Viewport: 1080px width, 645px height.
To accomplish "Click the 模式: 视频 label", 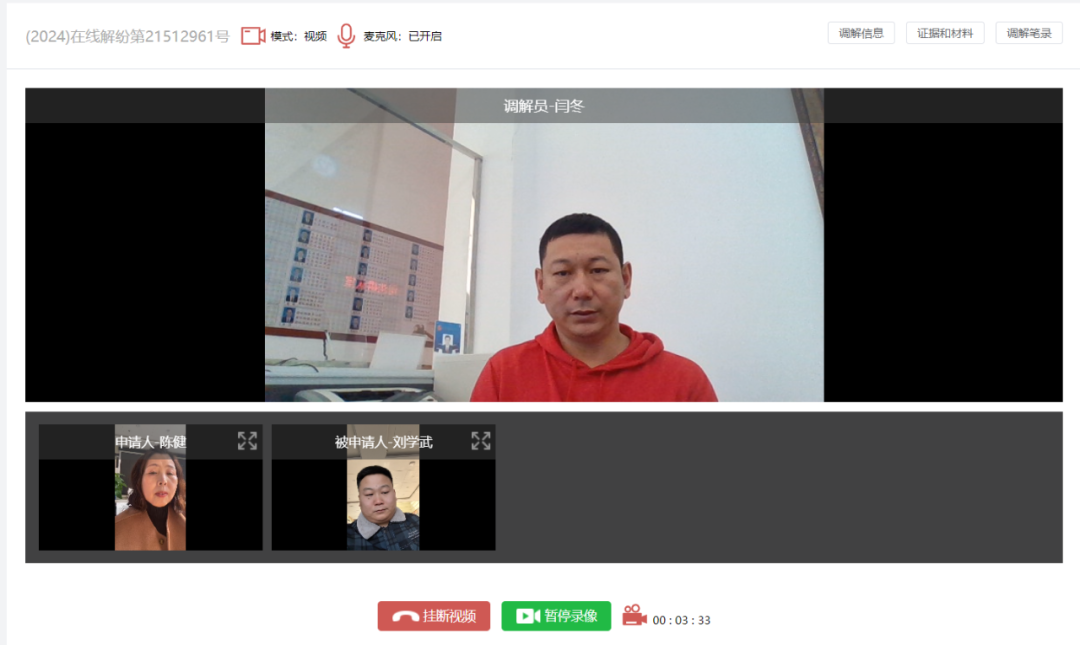I will tap(298, 37).
